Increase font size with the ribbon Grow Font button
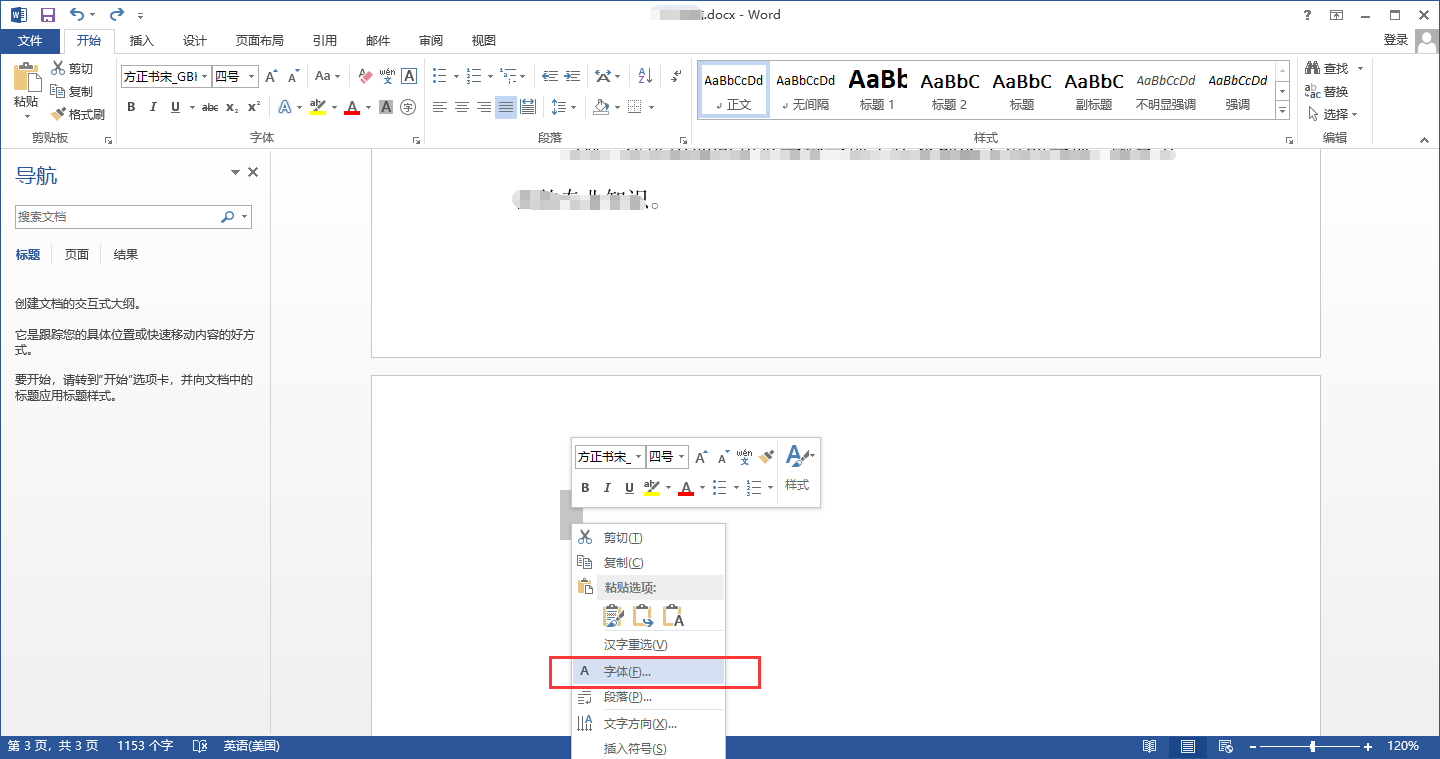Image resolution: width=1440 pixels, height=759 pixels. (x=271, y=76)
